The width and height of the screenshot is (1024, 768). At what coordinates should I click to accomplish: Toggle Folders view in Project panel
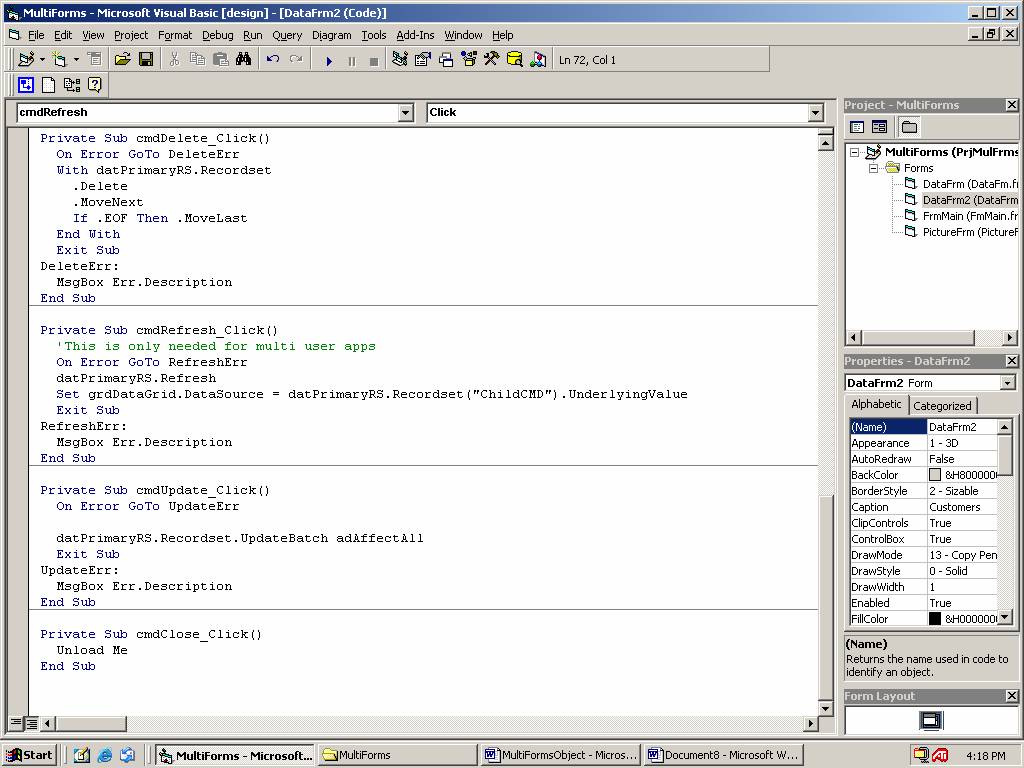(909, 127)
